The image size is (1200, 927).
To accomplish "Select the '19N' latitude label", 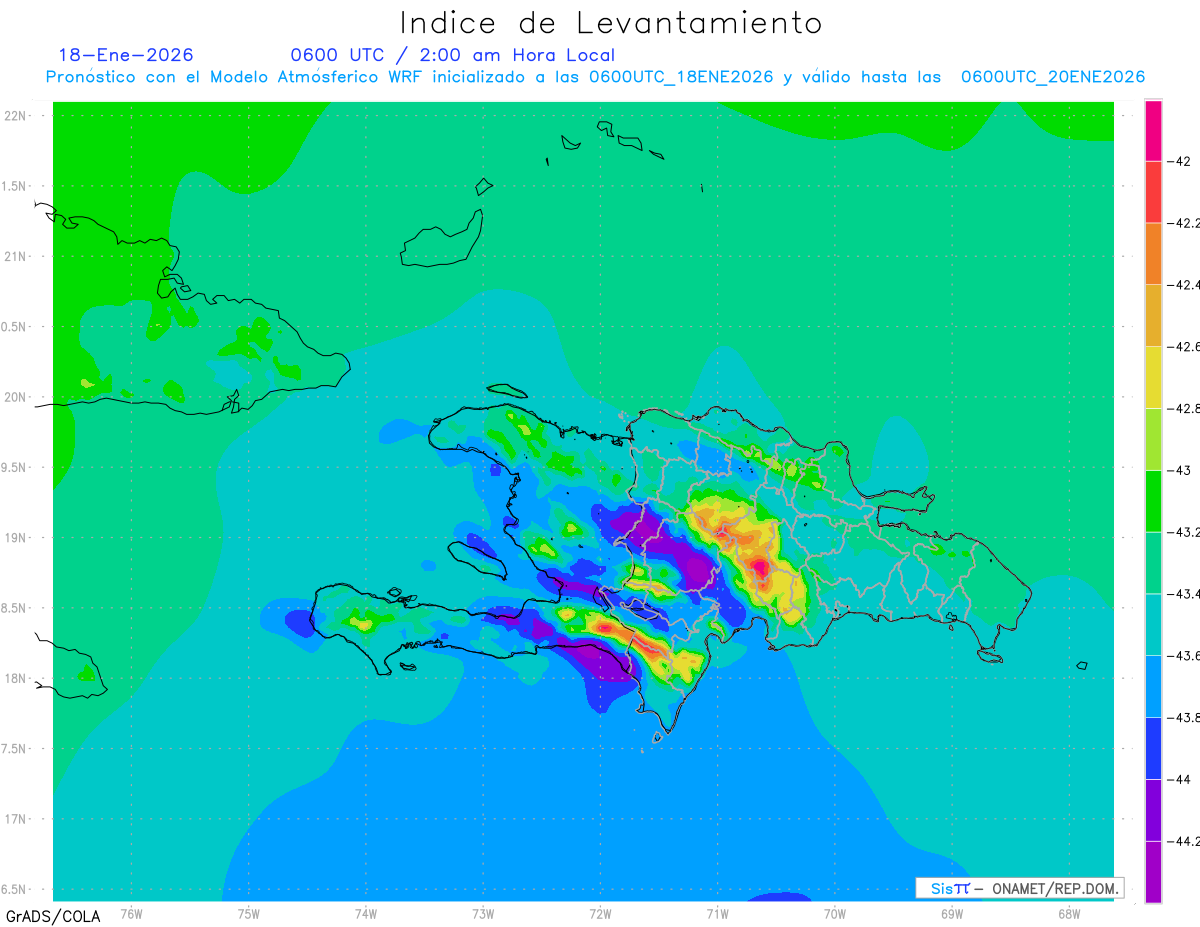I will click(x=16, y=537).
